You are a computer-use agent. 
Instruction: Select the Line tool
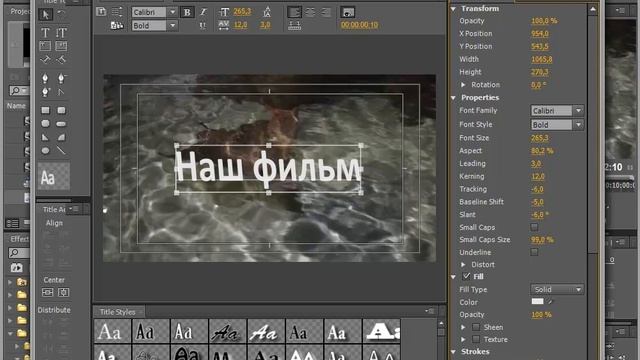[x=61, y=151]
